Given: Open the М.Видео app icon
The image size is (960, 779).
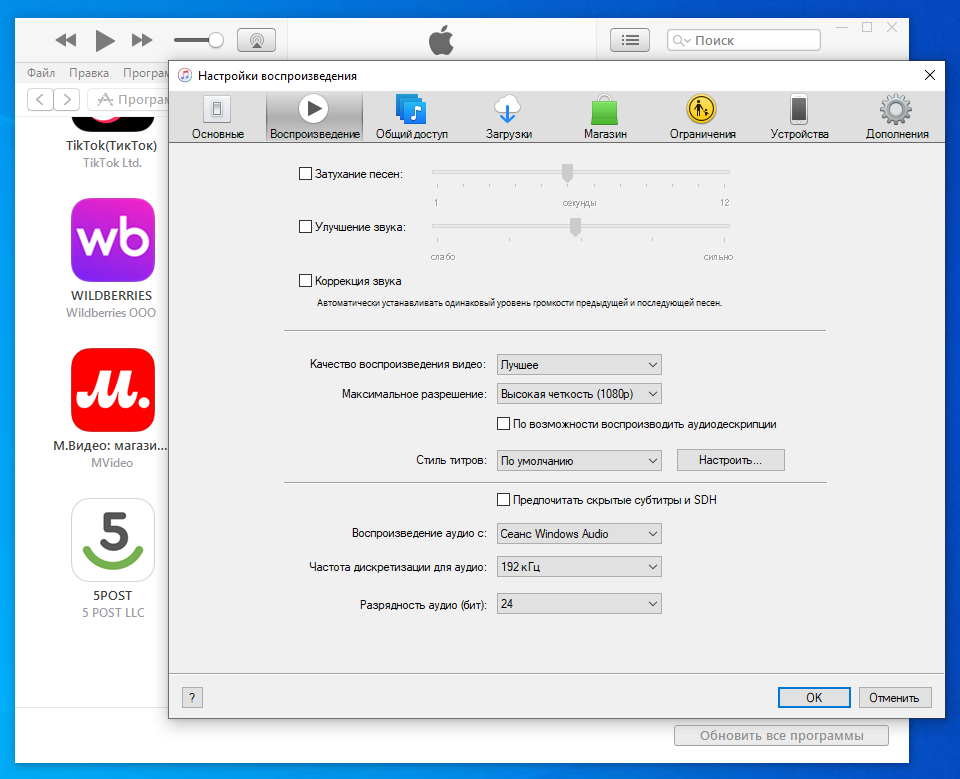Looking at the screenshot, I should [113, 390].
